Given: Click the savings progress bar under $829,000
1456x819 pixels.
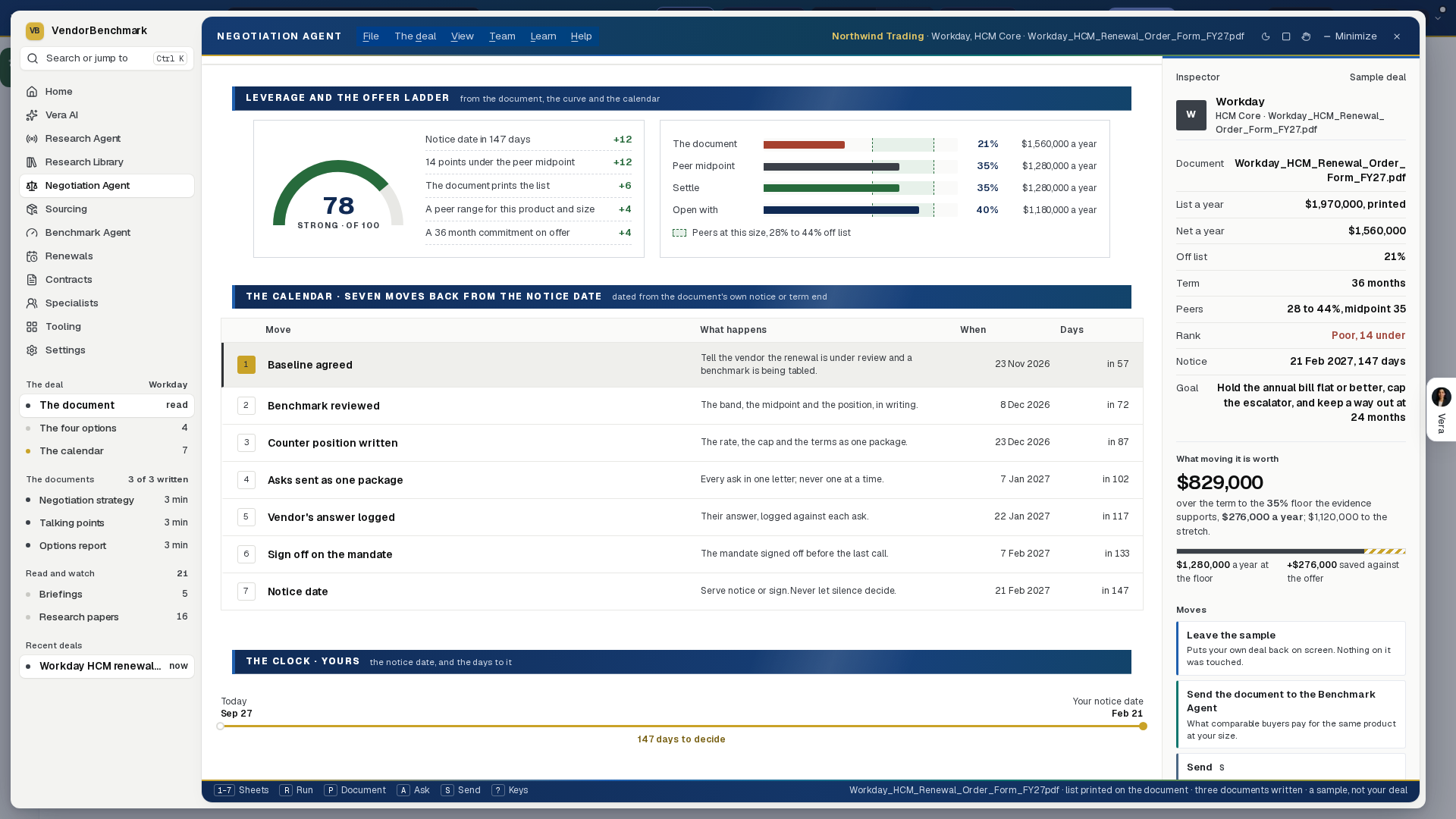Looking at the screenshot, I should [x=1291, y=551].
